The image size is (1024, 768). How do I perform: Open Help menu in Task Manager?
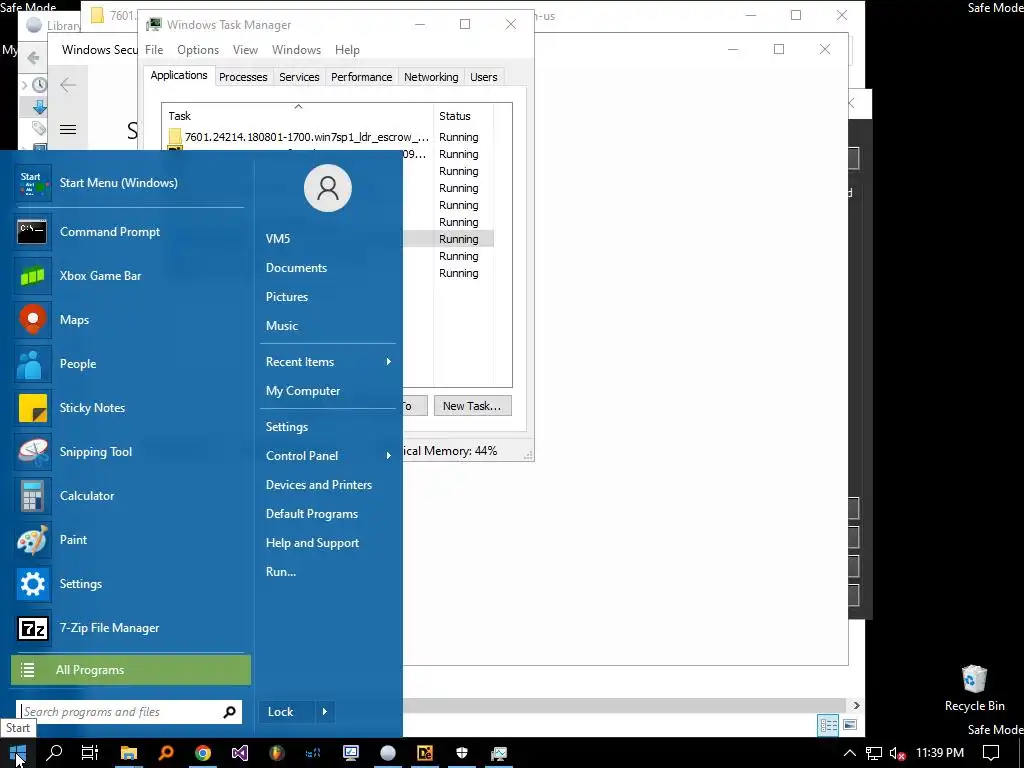coord(347,50)
